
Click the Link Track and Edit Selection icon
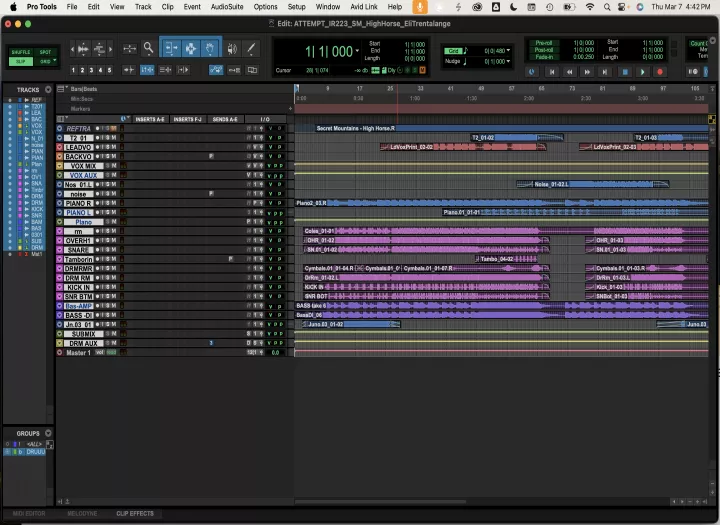165,70
